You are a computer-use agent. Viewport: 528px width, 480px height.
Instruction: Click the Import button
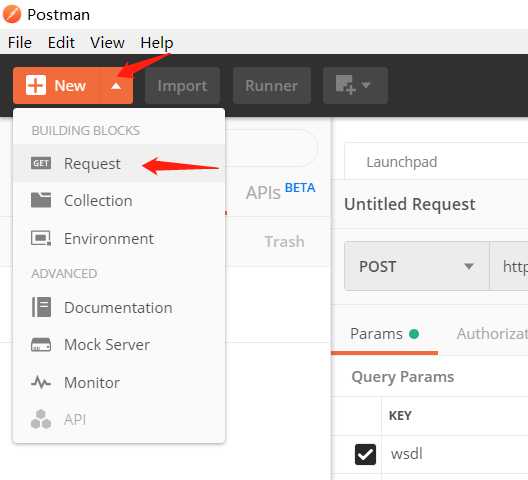182,86
